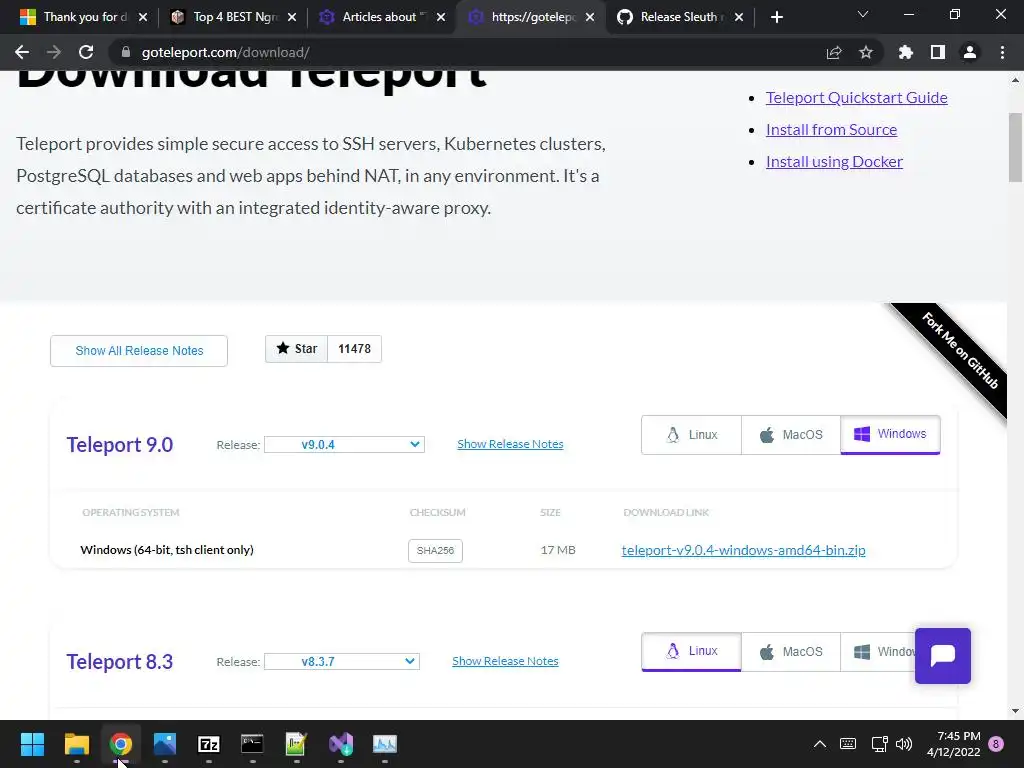1024x768 pixels.
Task: Open File Explorer from taskbar
Action: (76, 744)
